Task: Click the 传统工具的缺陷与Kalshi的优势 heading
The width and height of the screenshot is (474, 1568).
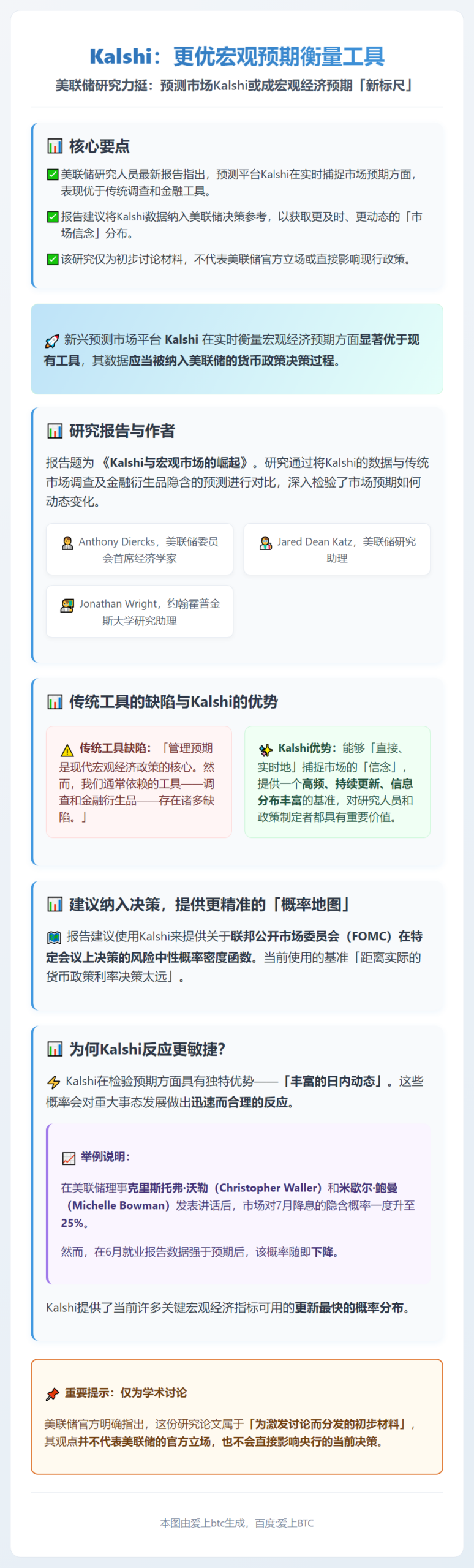Action: click(173, 702)
